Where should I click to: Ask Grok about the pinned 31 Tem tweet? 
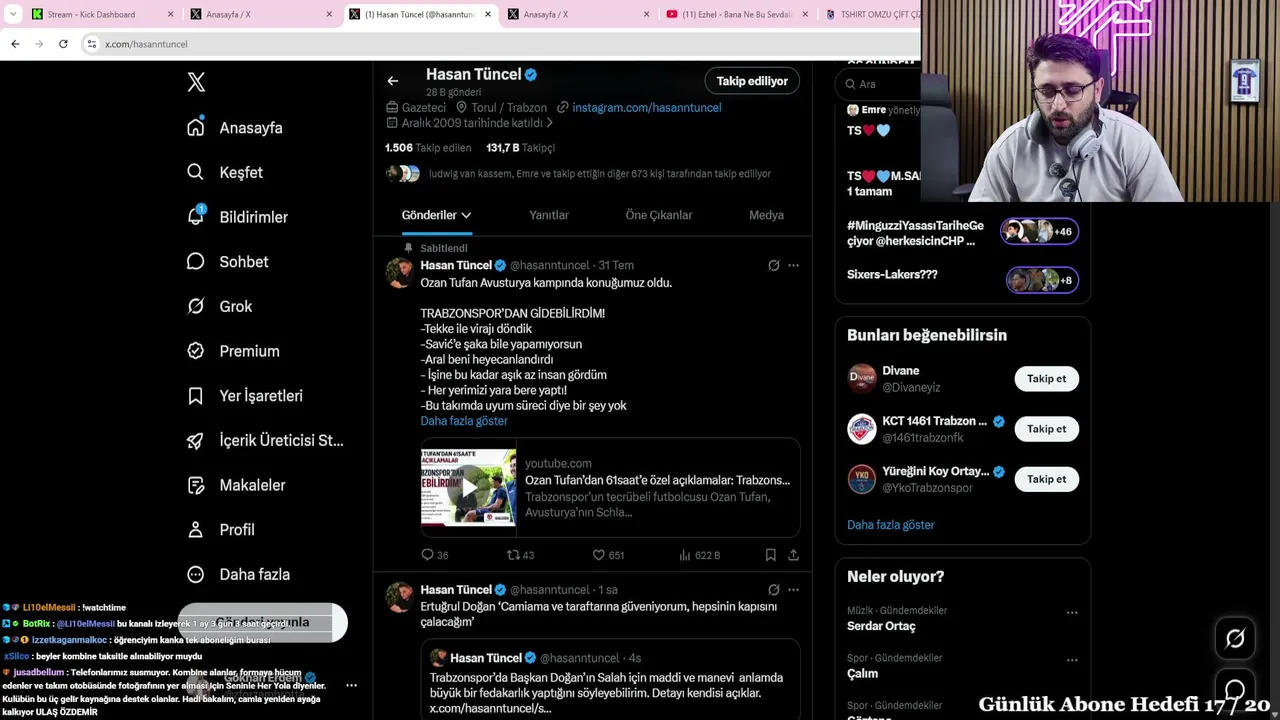[x=773, y=265]
